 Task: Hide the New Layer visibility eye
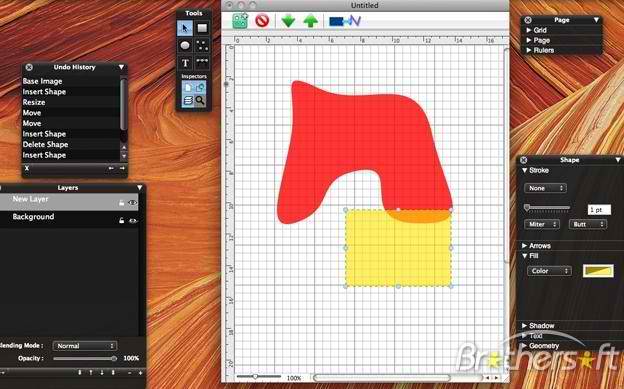pos(133,203)
